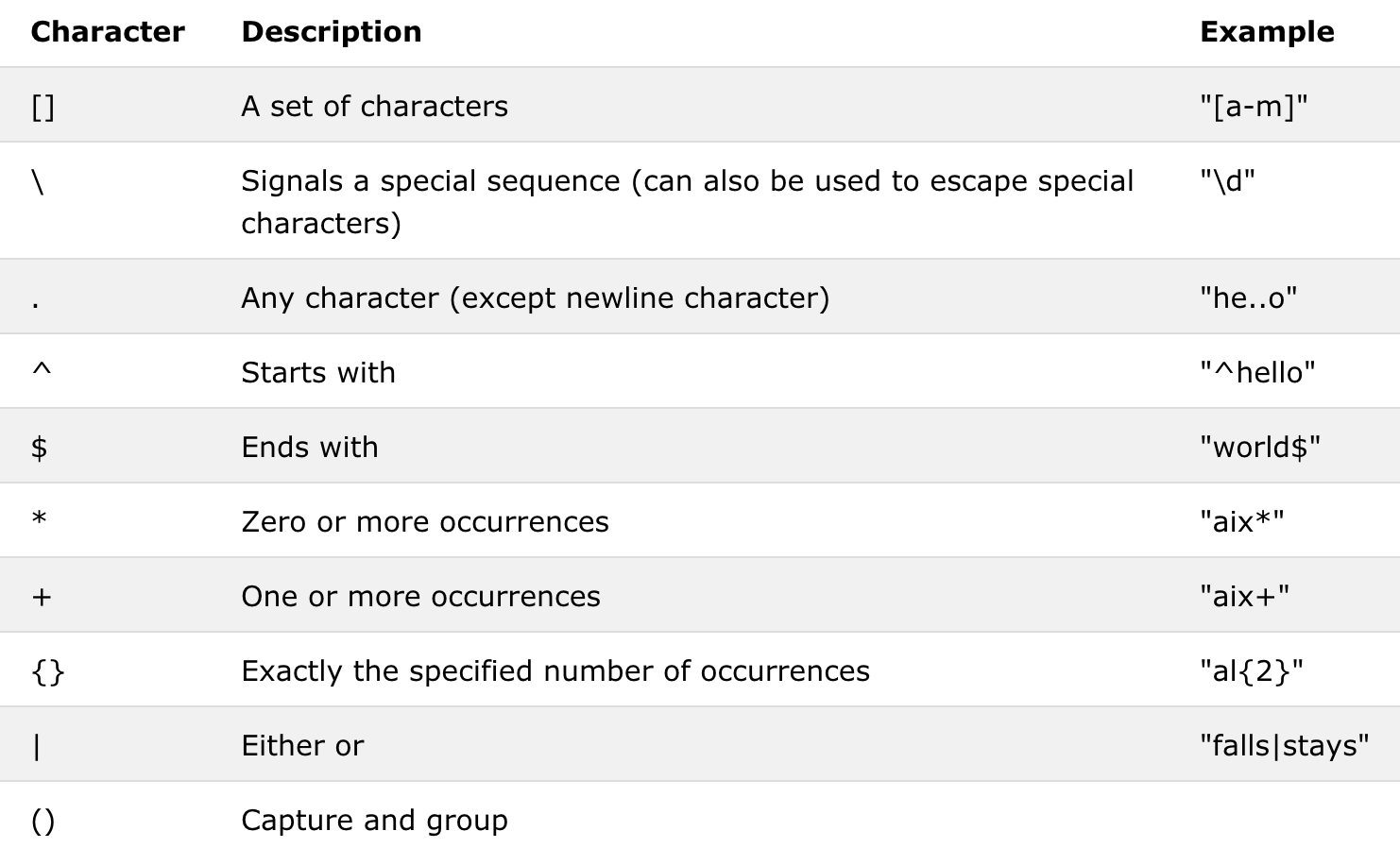Click the plus + character cell
The image size is (1400, 848).
coord(42,597)
